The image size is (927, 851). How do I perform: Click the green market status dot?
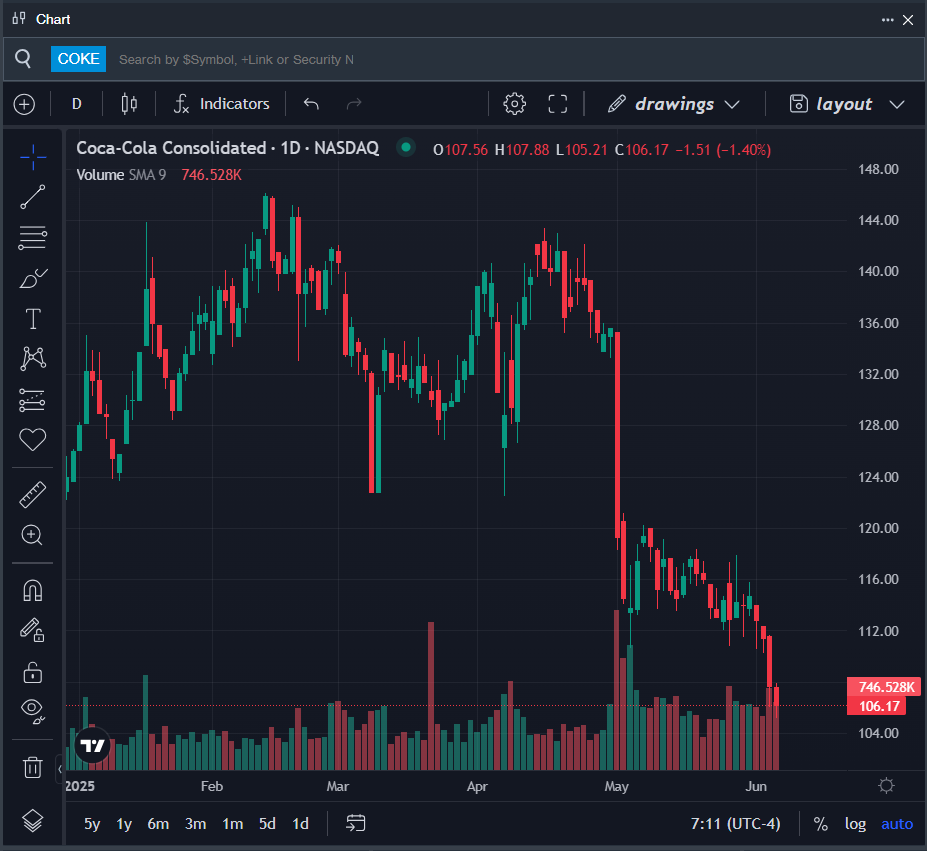point(406,147)
